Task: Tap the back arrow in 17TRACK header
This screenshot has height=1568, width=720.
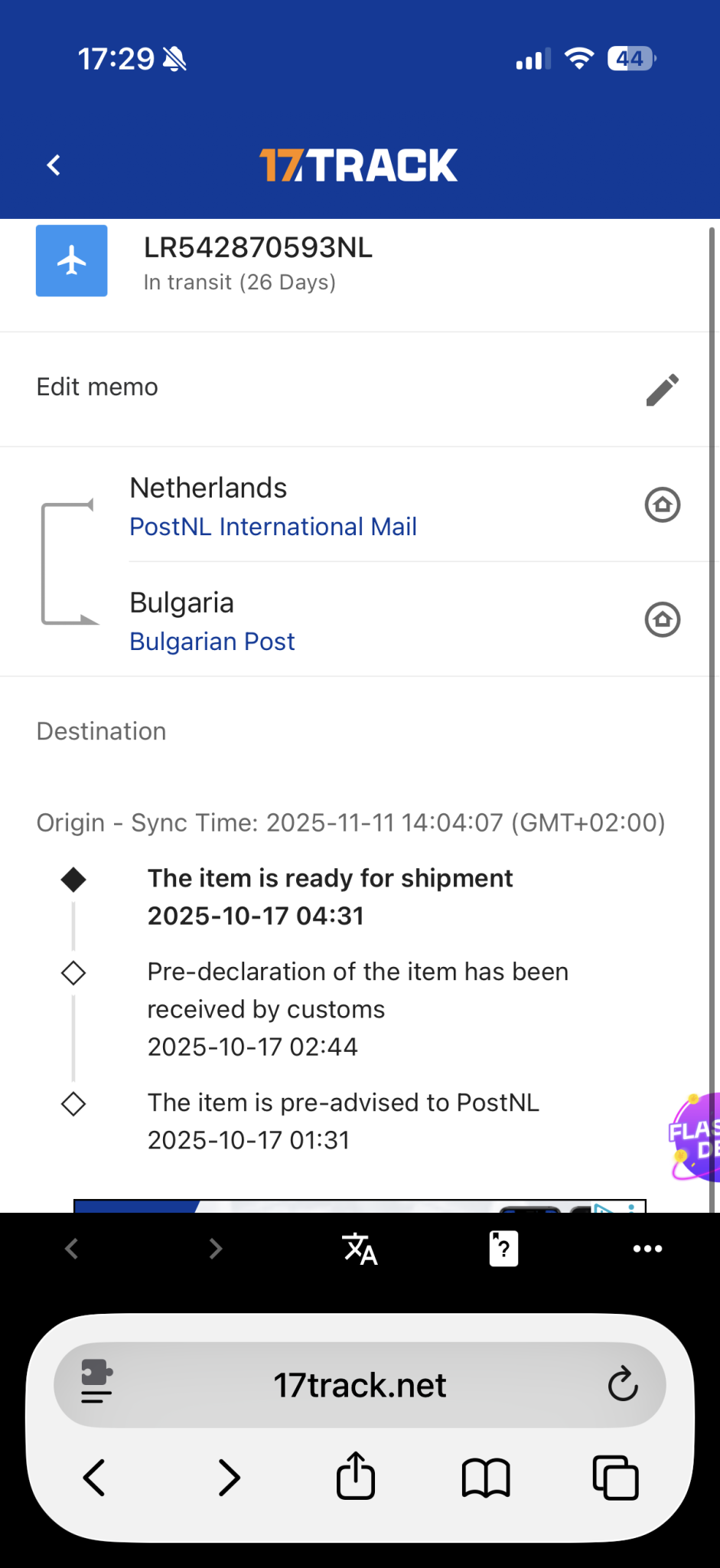Action: pos(54,165)
